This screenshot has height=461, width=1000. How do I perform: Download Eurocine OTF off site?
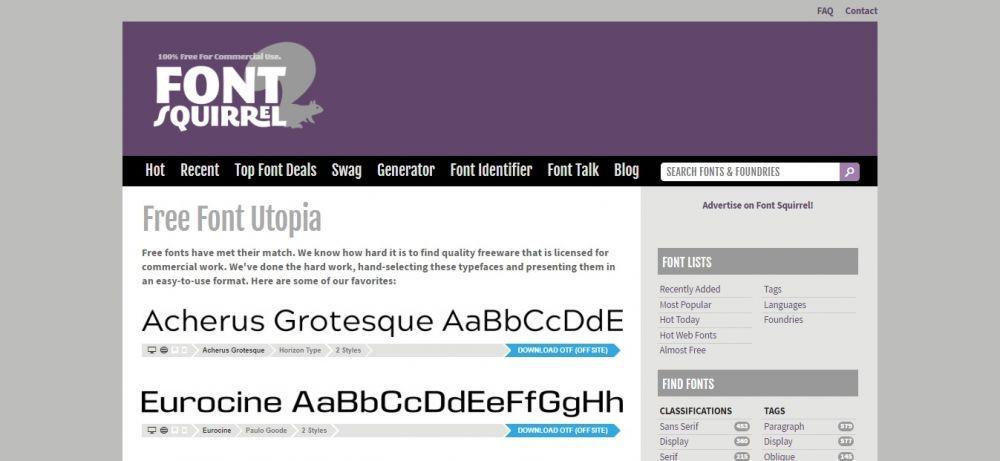coord(562,430)
